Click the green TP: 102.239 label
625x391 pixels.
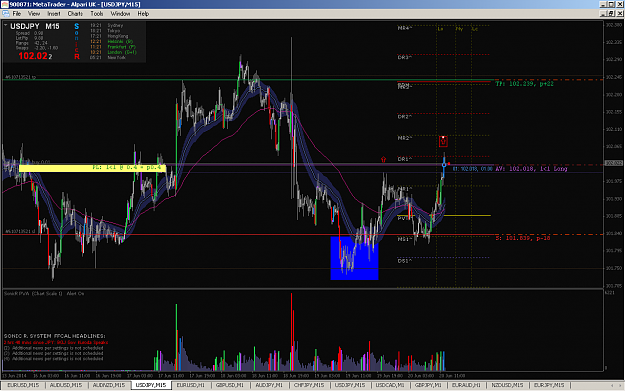524,84
